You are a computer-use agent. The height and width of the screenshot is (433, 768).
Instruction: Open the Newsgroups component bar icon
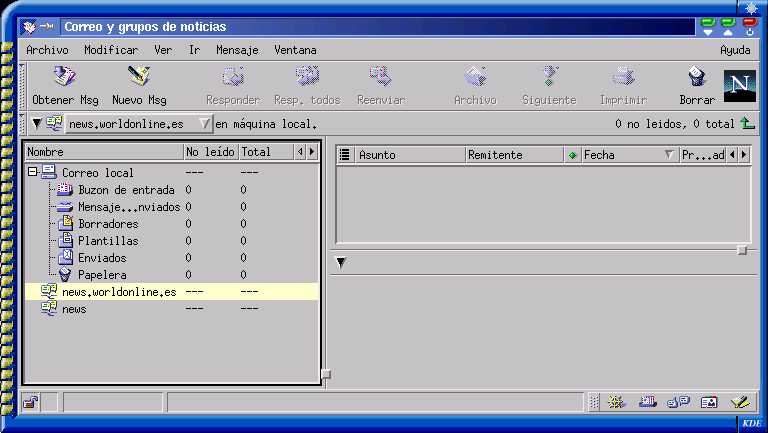point(678,403)
